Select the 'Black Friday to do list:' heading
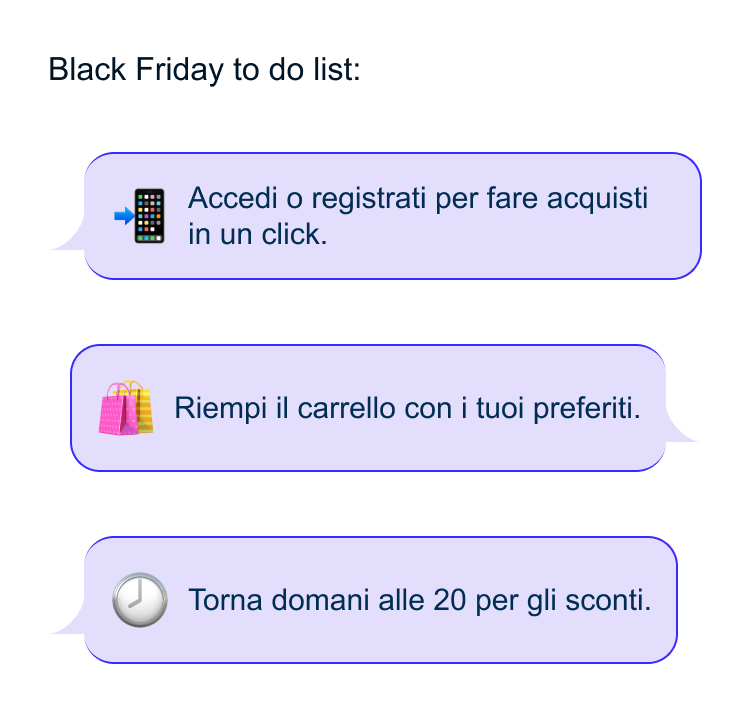This screenshot has height=712, width=750. coord(204,71)
